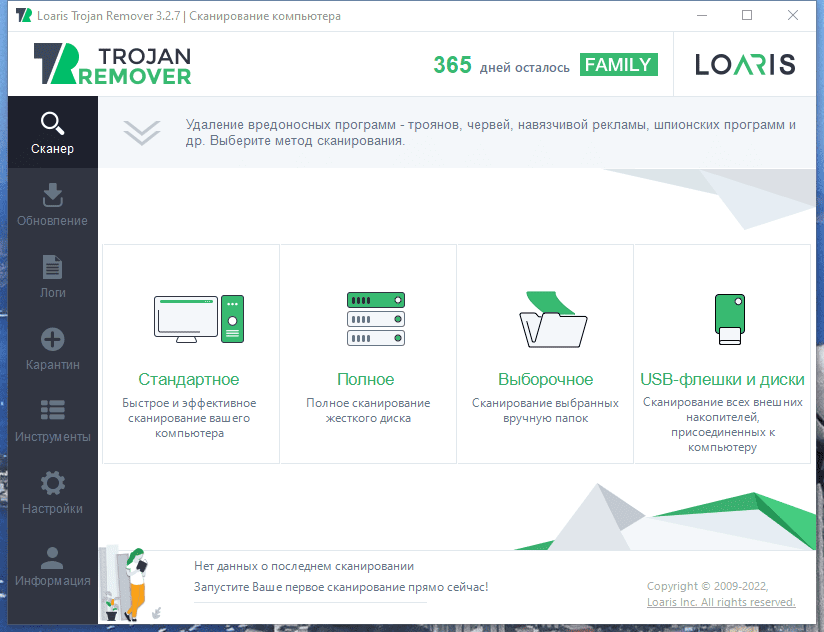
Task: Open the Сканер sidebar section
Action: (52, 134)
